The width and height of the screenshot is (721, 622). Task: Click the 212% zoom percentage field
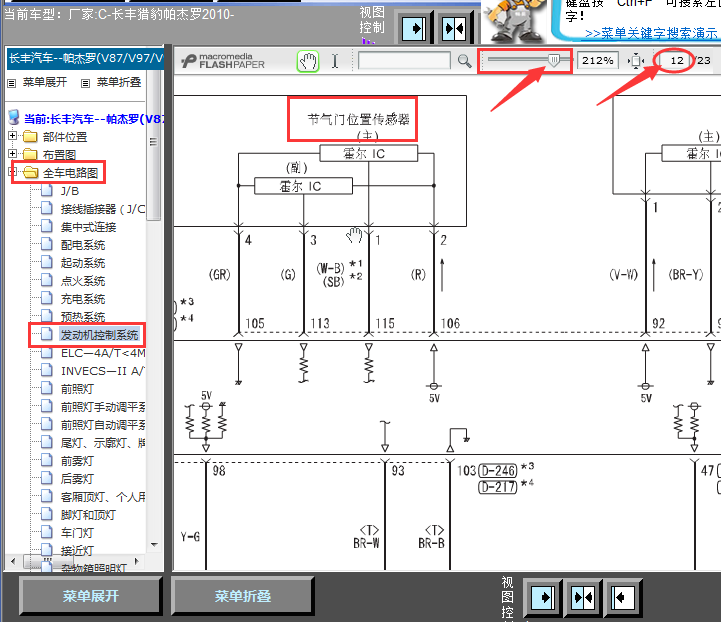597,61
